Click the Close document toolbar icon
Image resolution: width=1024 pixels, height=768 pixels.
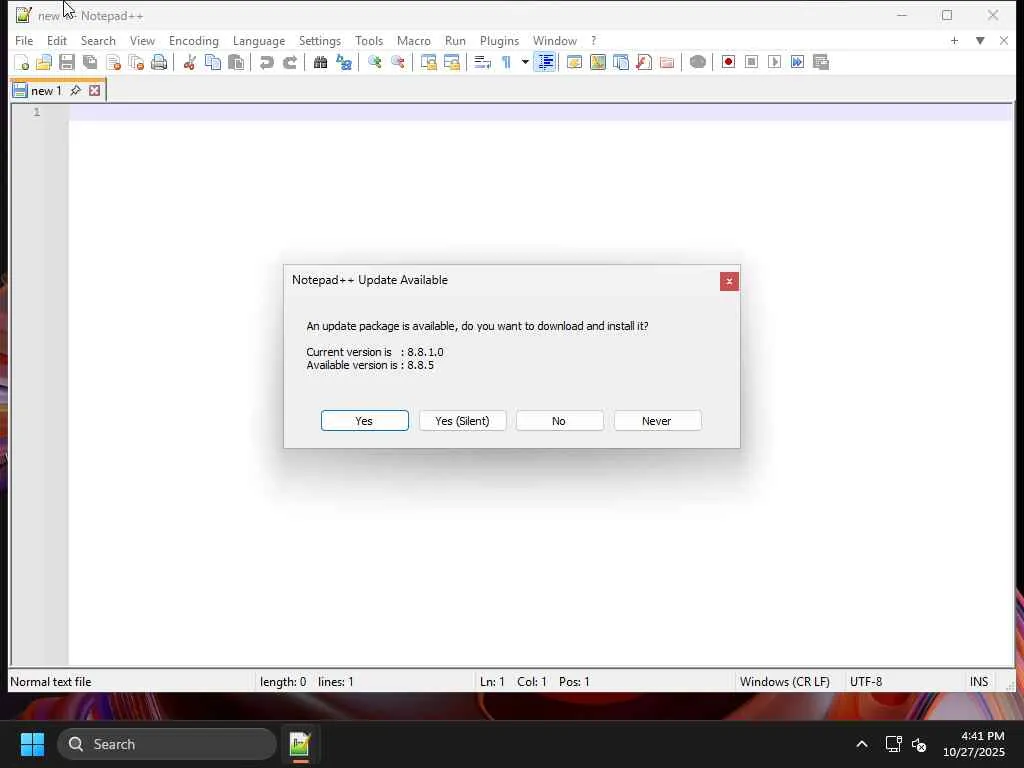[x=113, y=62]
